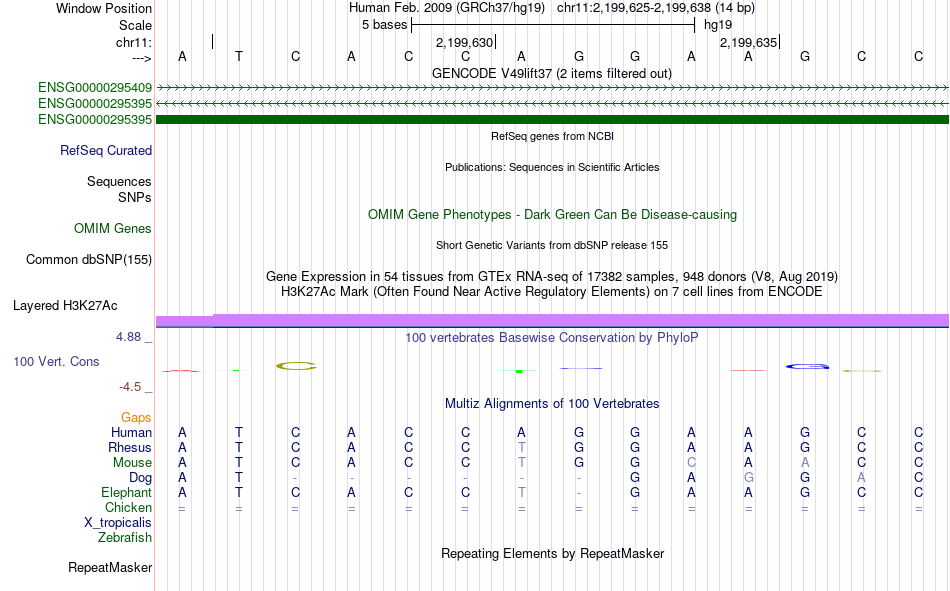Click Short Genetic Variants from dbSNP title
950x591 pixels.
pos(552,245)
